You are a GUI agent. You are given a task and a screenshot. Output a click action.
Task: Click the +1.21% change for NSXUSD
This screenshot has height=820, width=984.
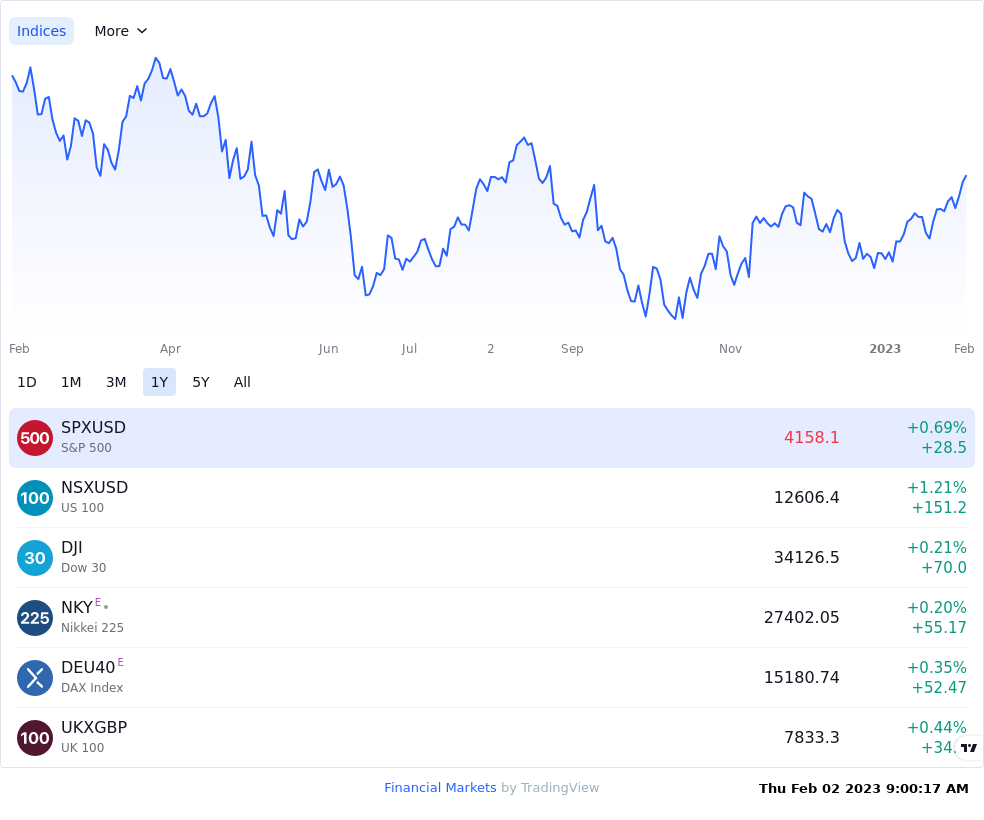pos(937,487)
